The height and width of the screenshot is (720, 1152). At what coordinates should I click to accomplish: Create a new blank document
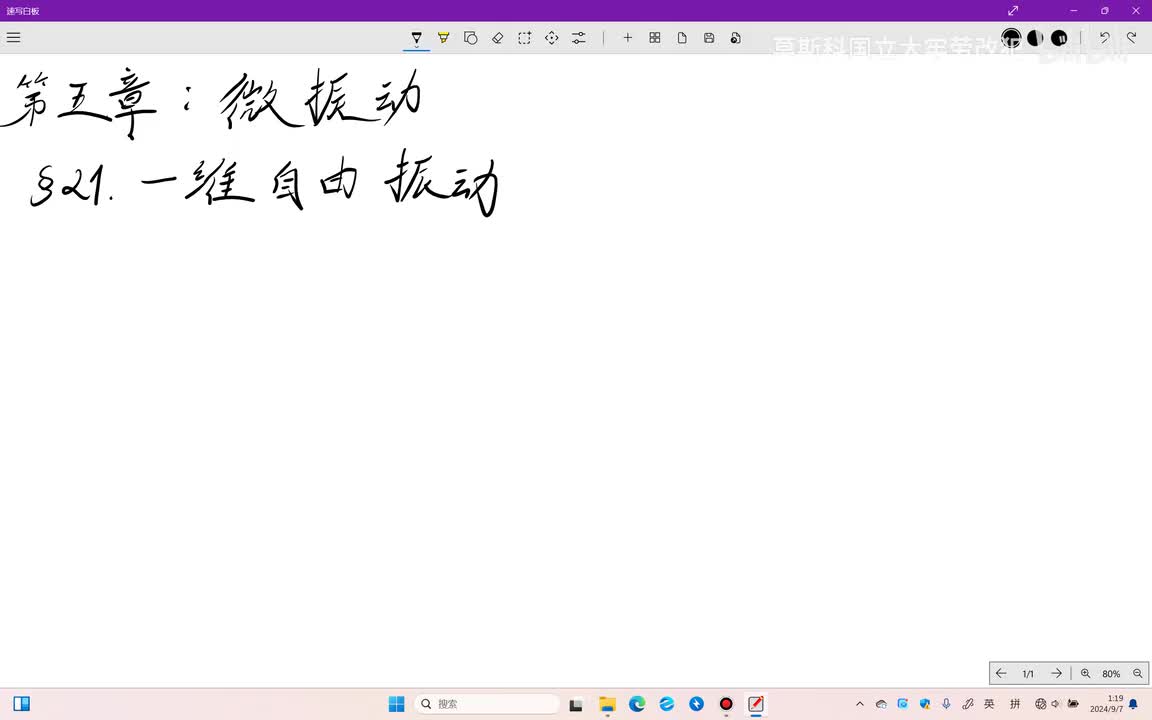coord(682,37)
